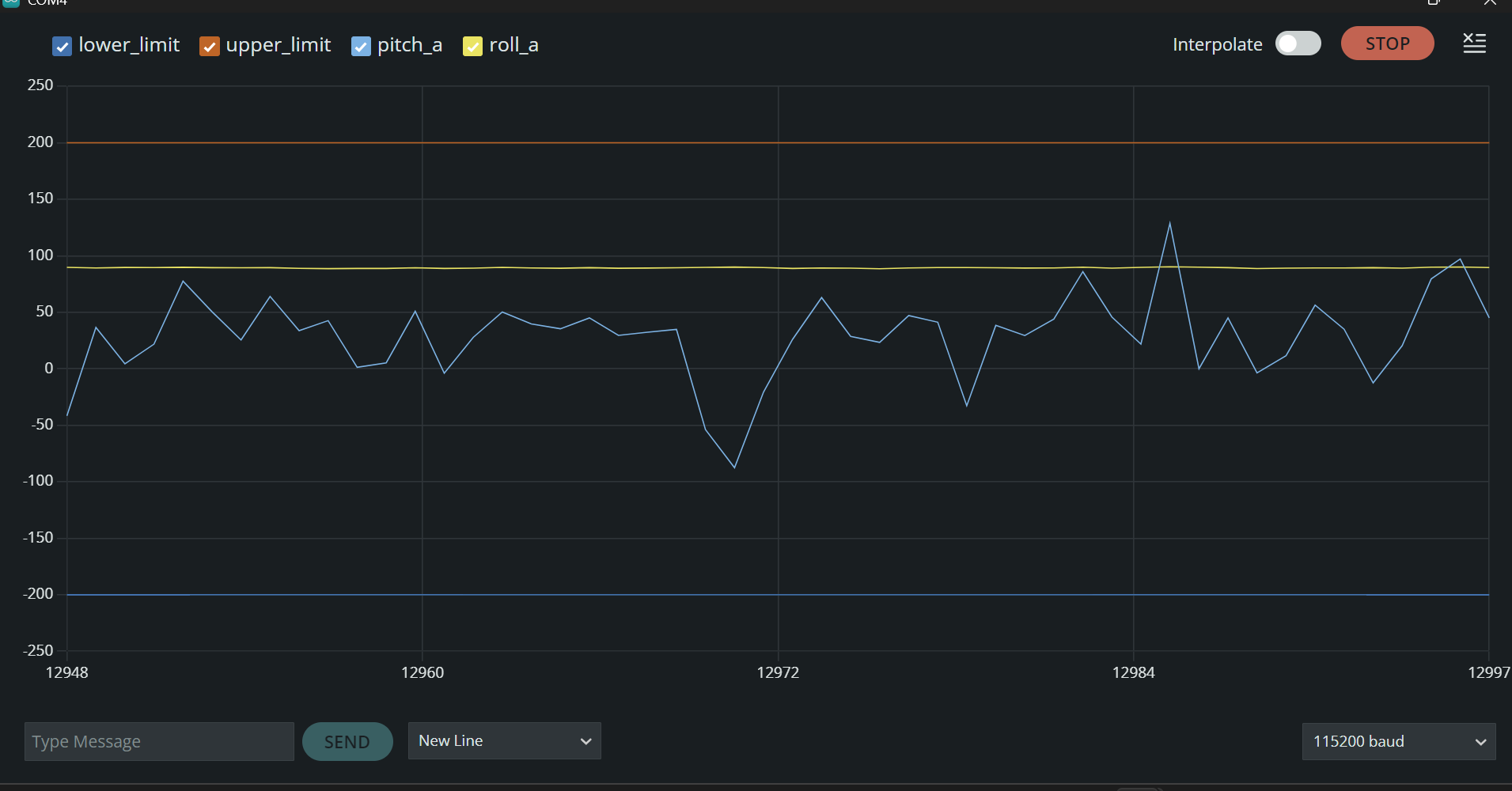This screenshot has height=791, width=1512.
Task: Uncheck the lower_limit series checkbox
Action: click(62, 47)
